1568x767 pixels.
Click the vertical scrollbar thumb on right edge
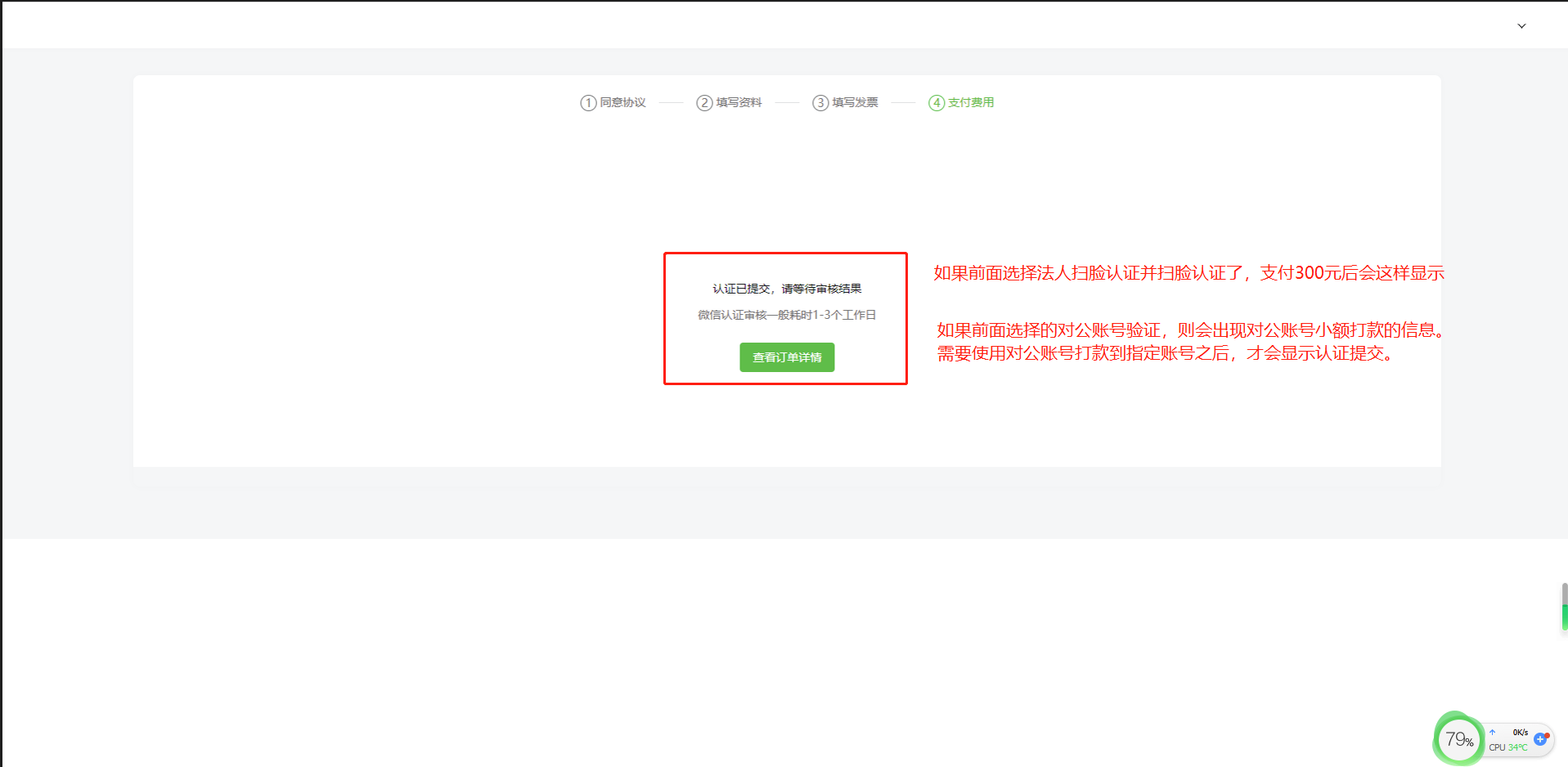point(1564,606)
